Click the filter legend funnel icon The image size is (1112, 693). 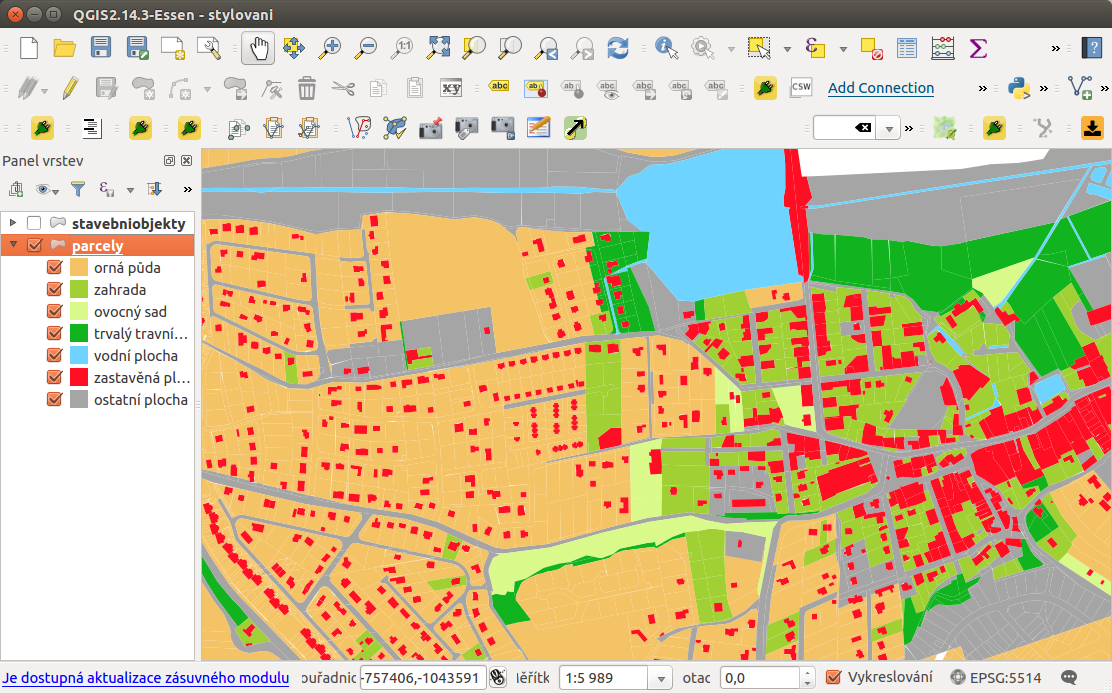[x=78, y=189]
